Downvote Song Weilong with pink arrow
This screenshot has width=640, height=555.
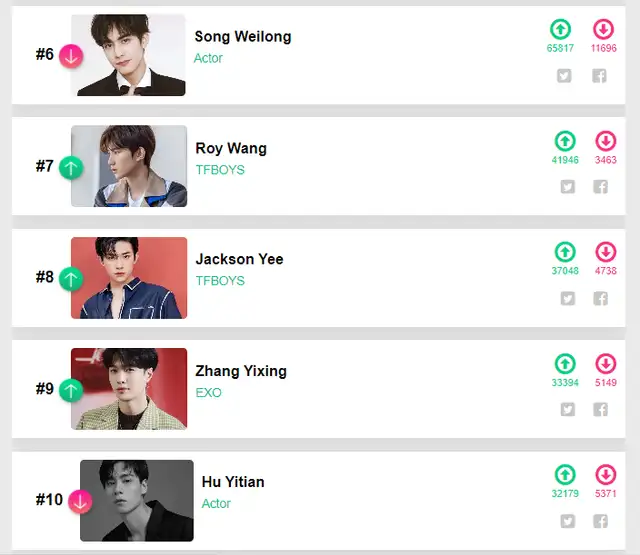pyautogui.click(x=603, y=29)
